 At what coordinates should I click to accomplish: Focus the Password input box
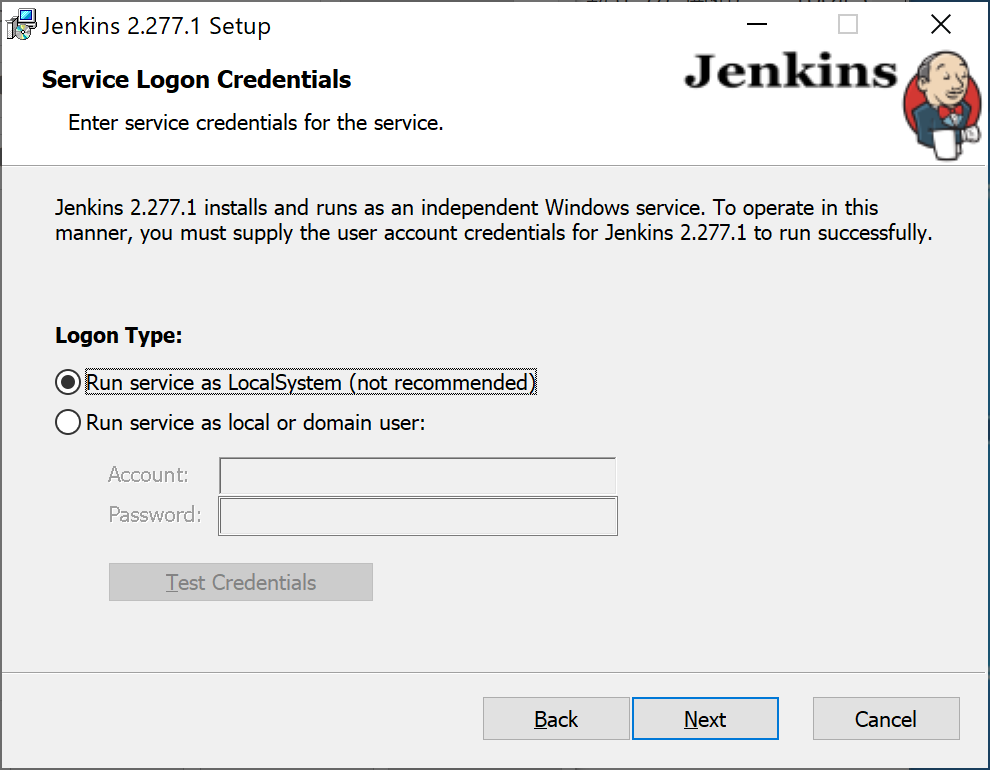tap(417, 516)
